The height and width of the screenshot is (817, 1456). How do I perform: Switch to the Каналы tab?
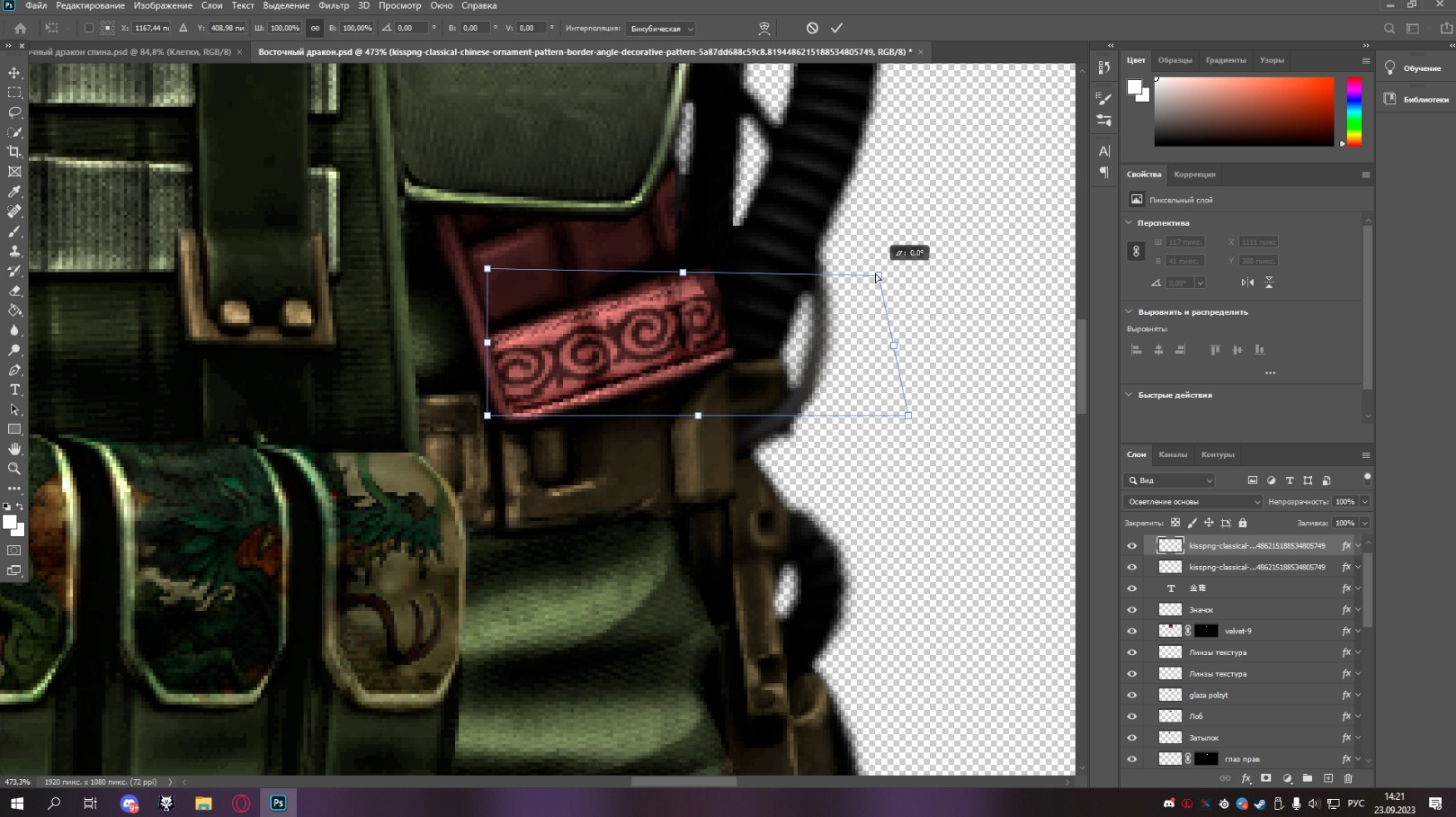(x=1173, y=454)
